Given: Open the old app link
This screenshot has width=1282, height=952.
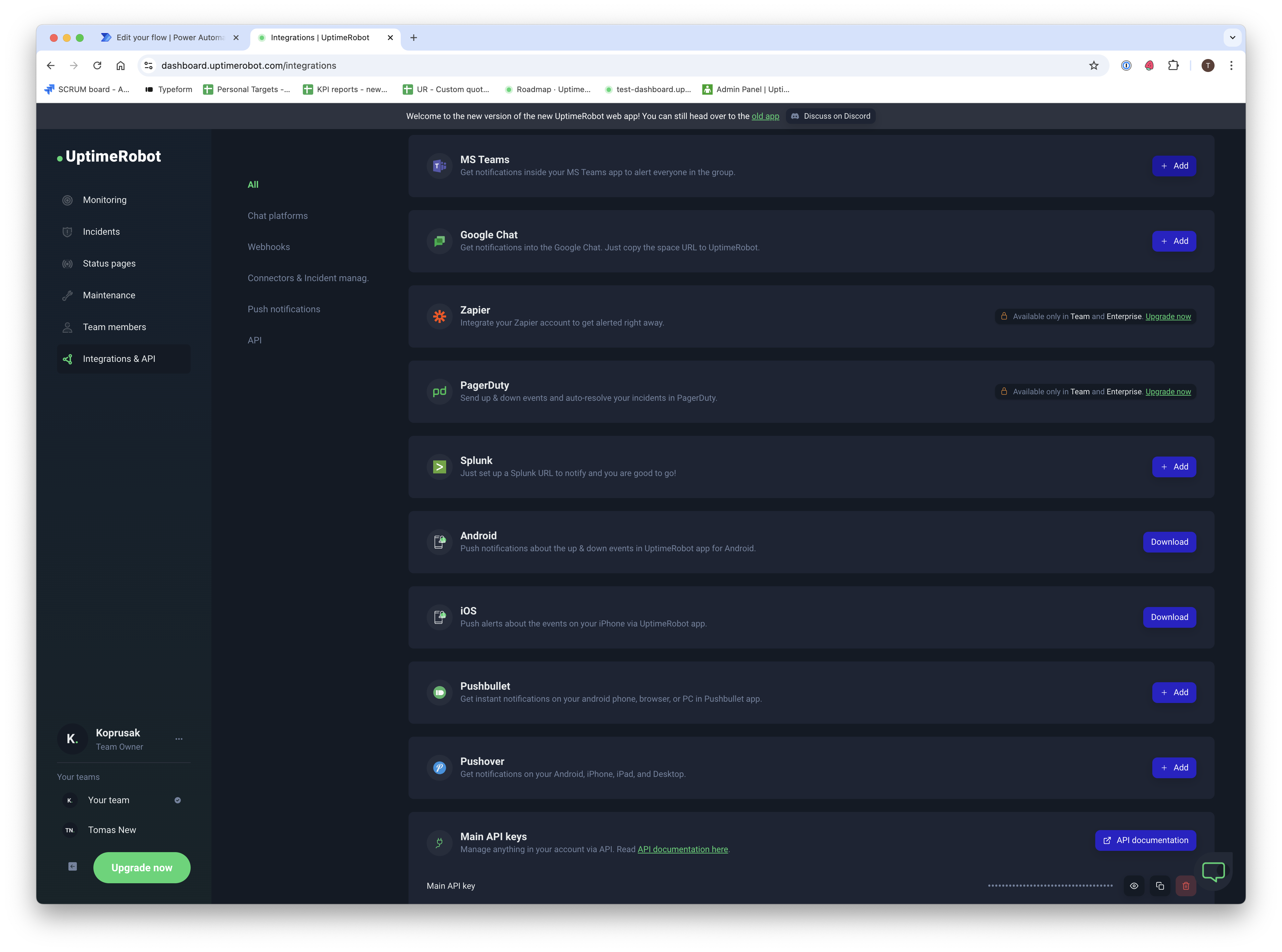Looking at the screenshot, I should (765, 116).
